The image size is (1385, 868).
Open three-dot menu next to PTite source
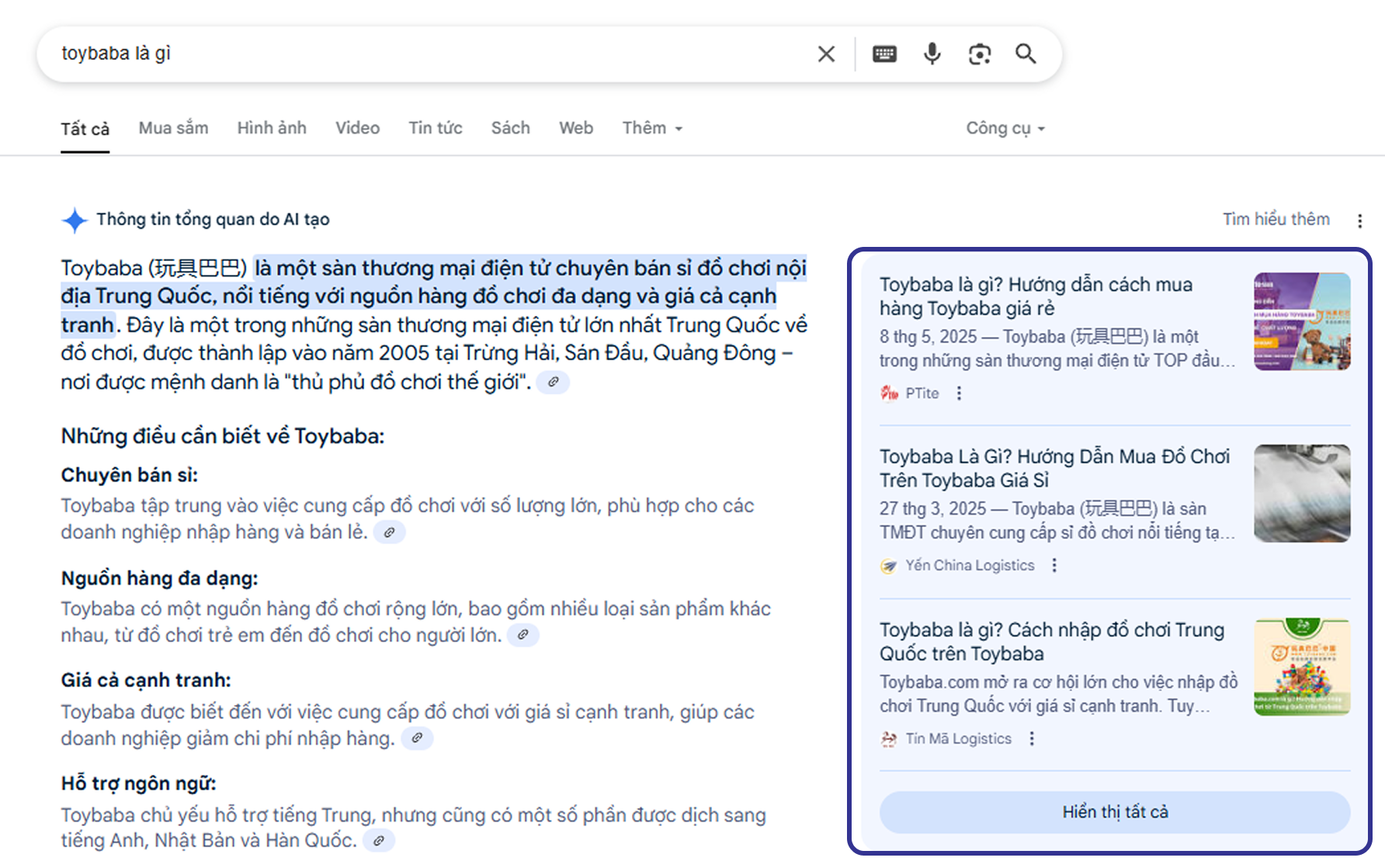click(x=959, y=394)
